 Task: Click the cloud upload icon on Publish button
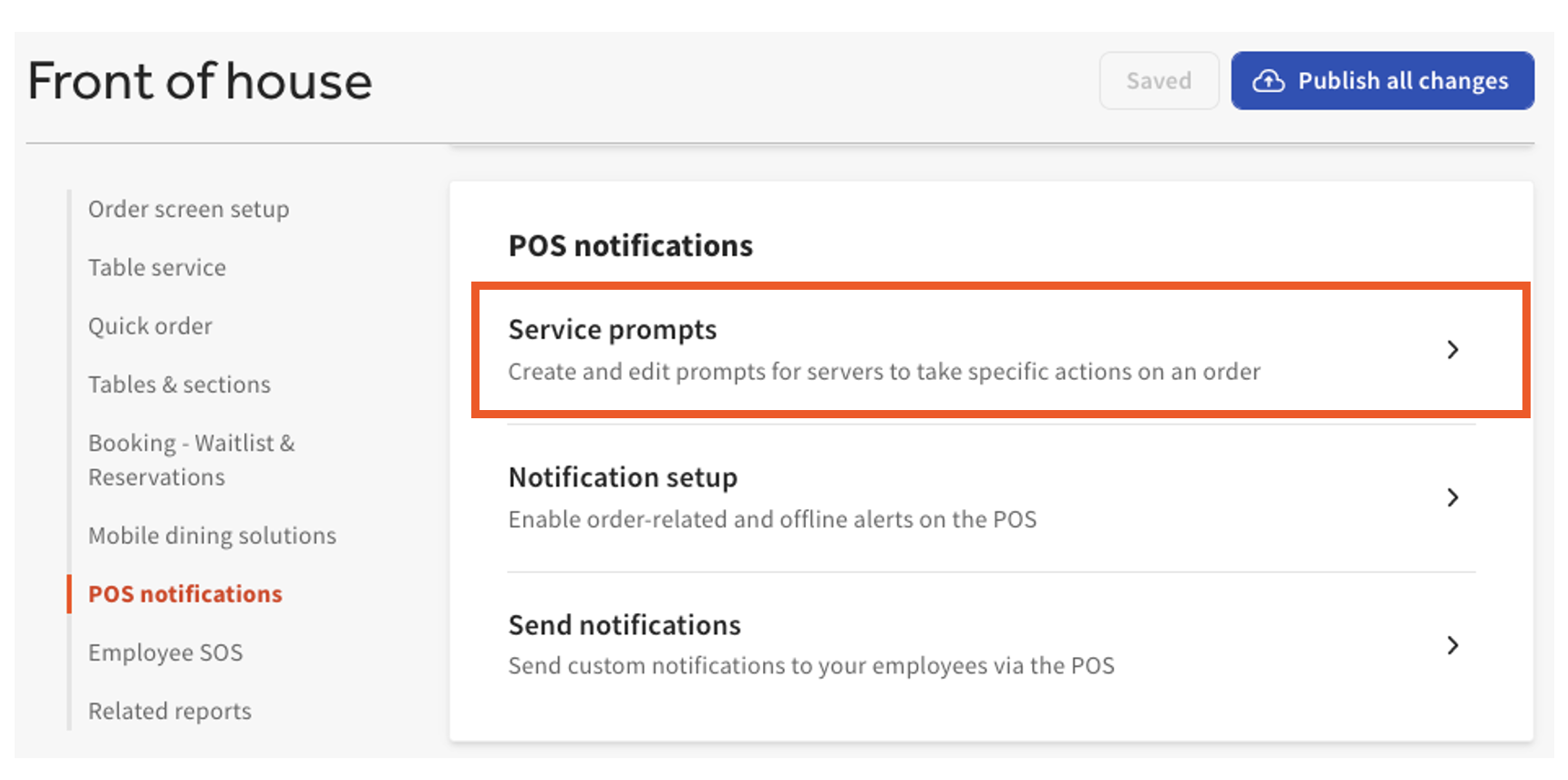1270,80
